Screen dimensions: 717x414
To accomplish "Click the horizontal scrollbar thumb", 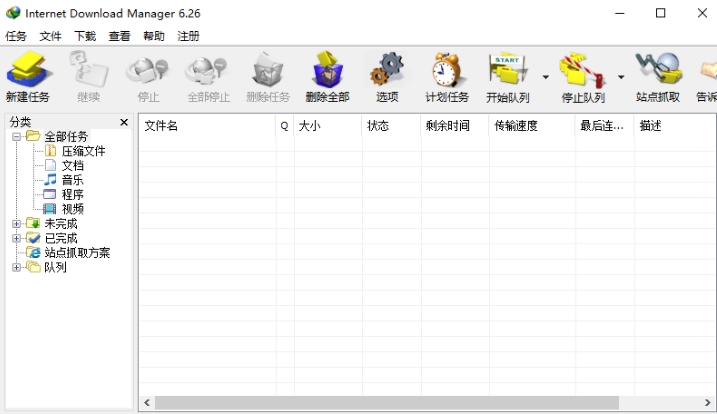I will coord(387,403).
